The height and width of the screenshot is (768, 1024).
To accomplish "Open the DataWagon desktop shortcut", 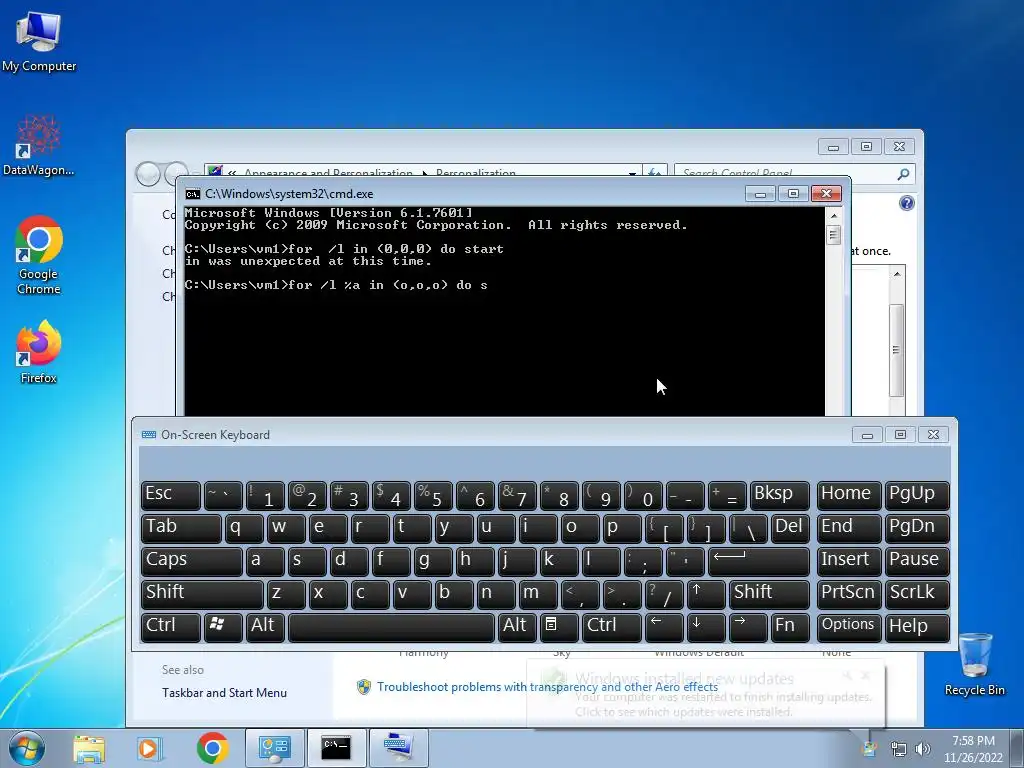I will [x=39, y=145].
